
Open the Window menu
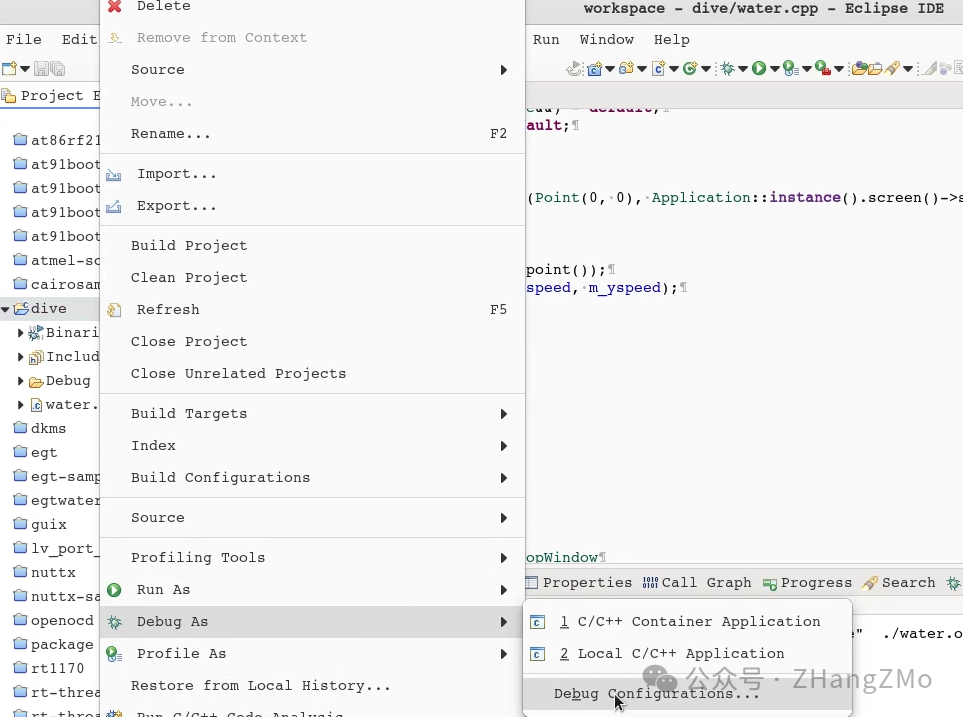pyautogui.click(x=607, y=39)
